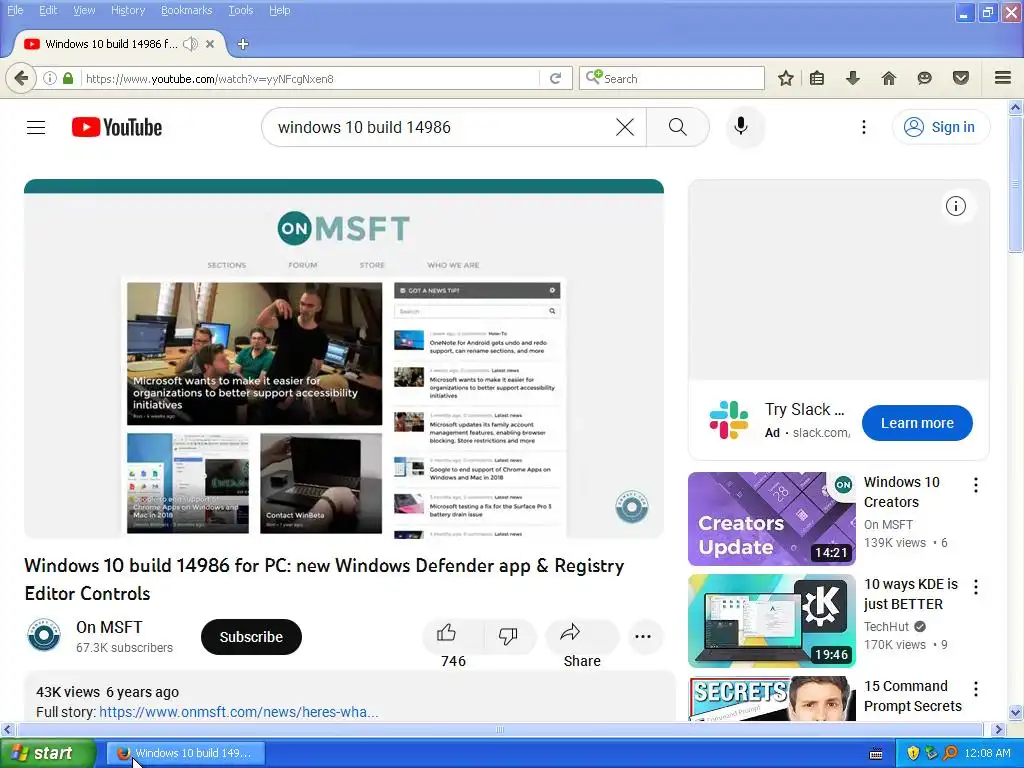The height and width of the screenshot is (768, 1024).
Task: Click the Firefox search engine box
Action: 671,78
